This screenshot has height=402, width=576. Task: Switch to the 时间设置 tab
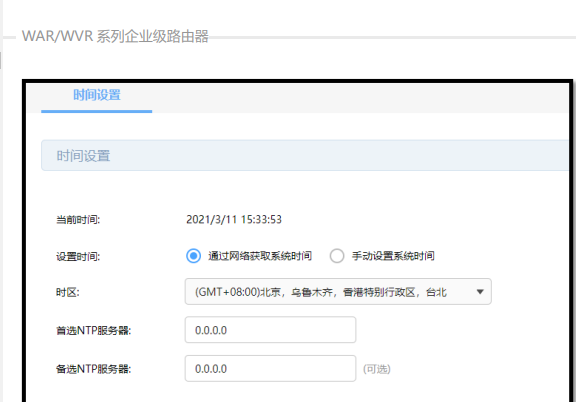coord(97,95)
